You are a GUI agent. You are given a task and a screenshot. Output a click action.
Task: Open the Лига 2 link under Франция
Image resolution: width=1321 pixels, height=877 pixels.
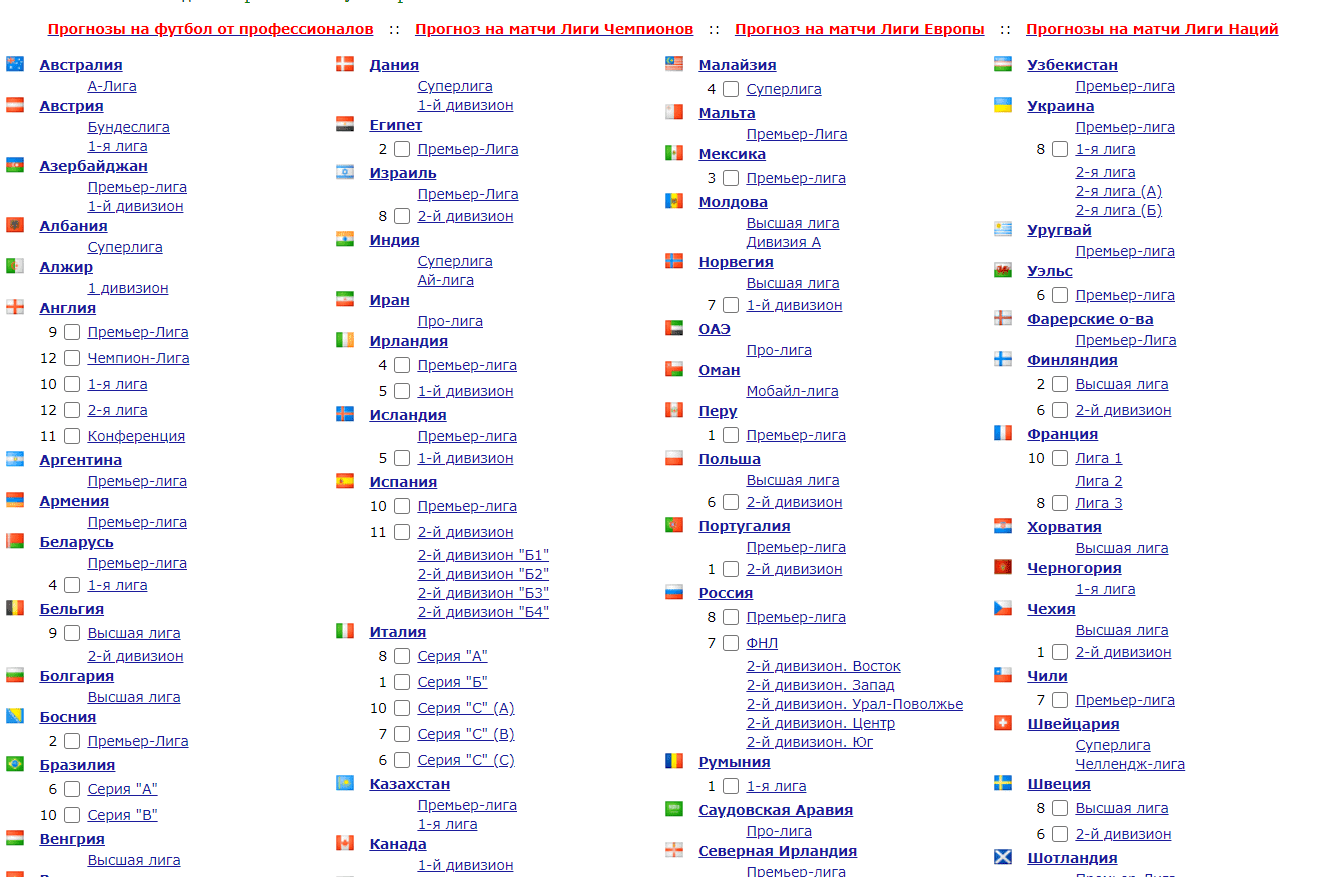(1099, 481)
